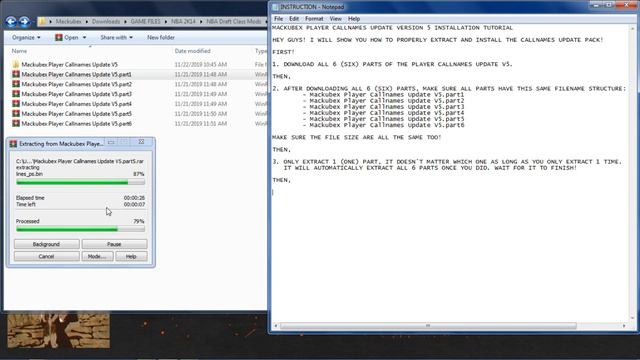The width and height of the screenshot is (640, 360).
Task: Open the Share with dropdown
Action: click(x=116, y=38)
